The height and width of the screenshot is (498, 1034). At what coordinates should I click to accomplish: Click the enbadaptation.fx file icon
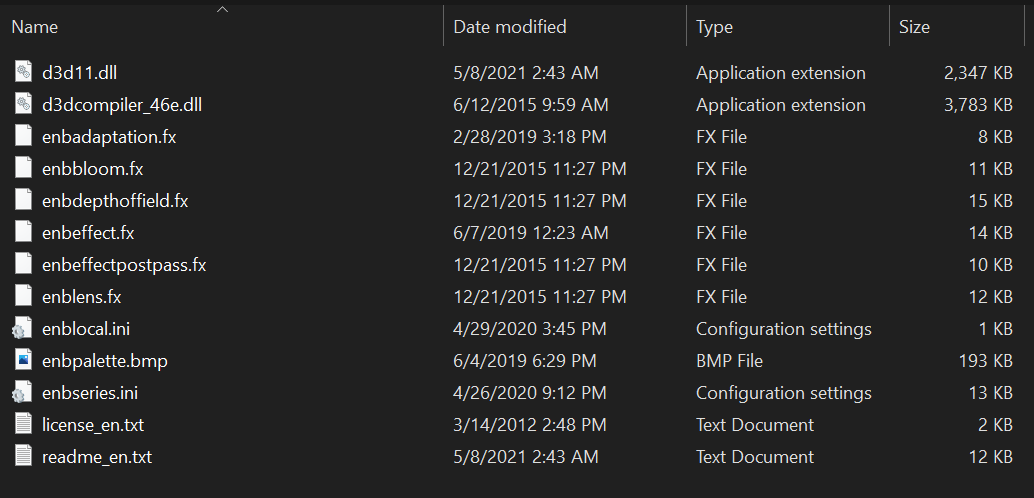click(23, 137)
